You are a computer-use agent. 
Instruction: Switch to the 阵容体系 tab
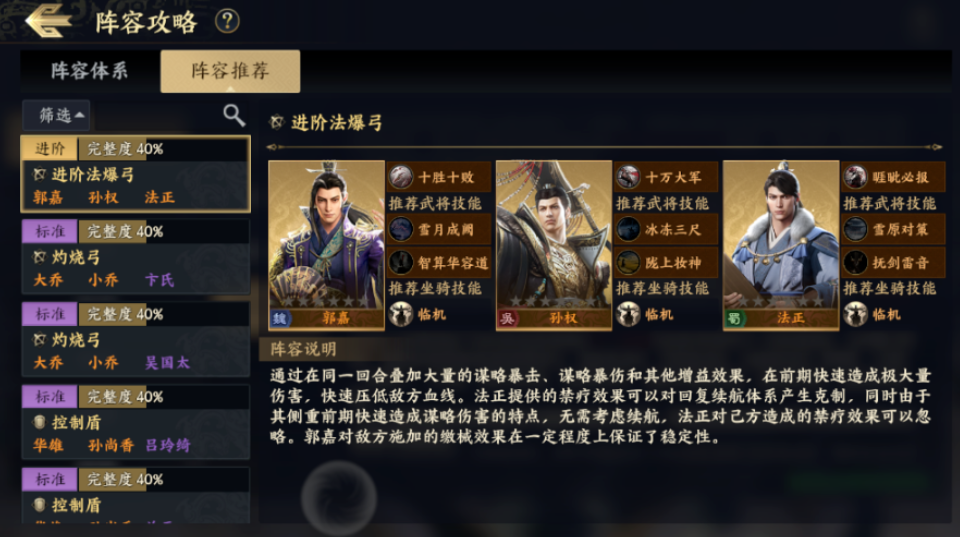(90, 71)
